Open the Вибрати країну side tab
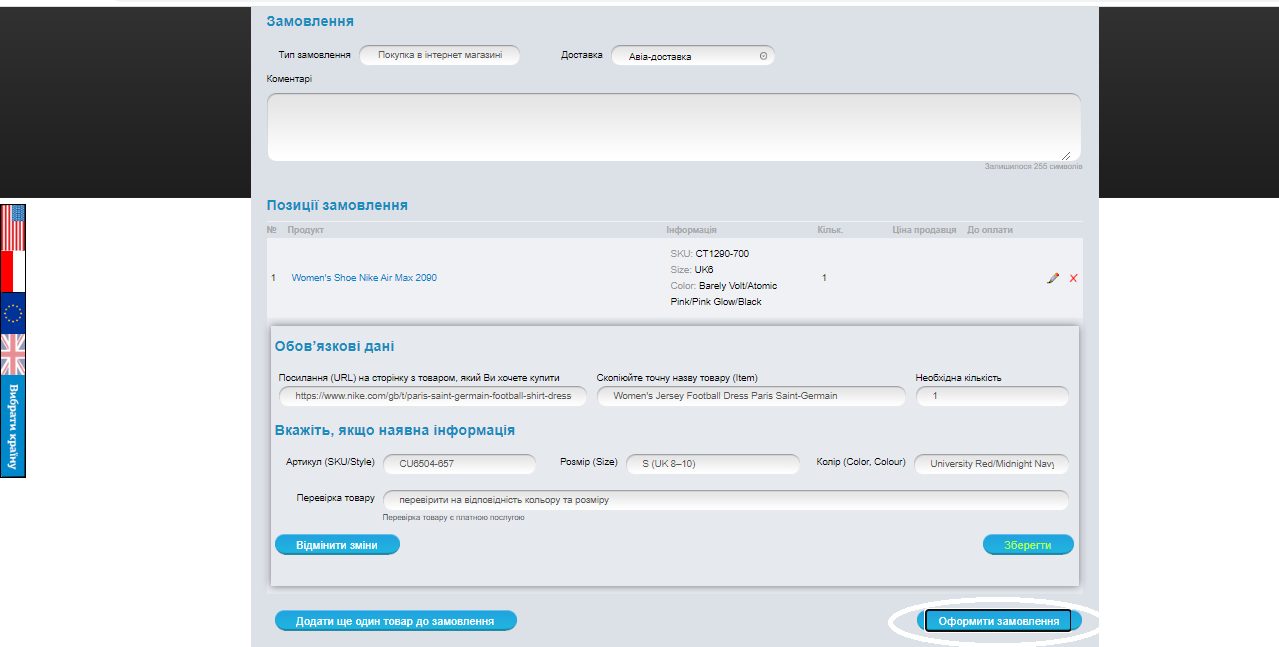Screen dimensions: 1279x647 click(x=13, y=427)
